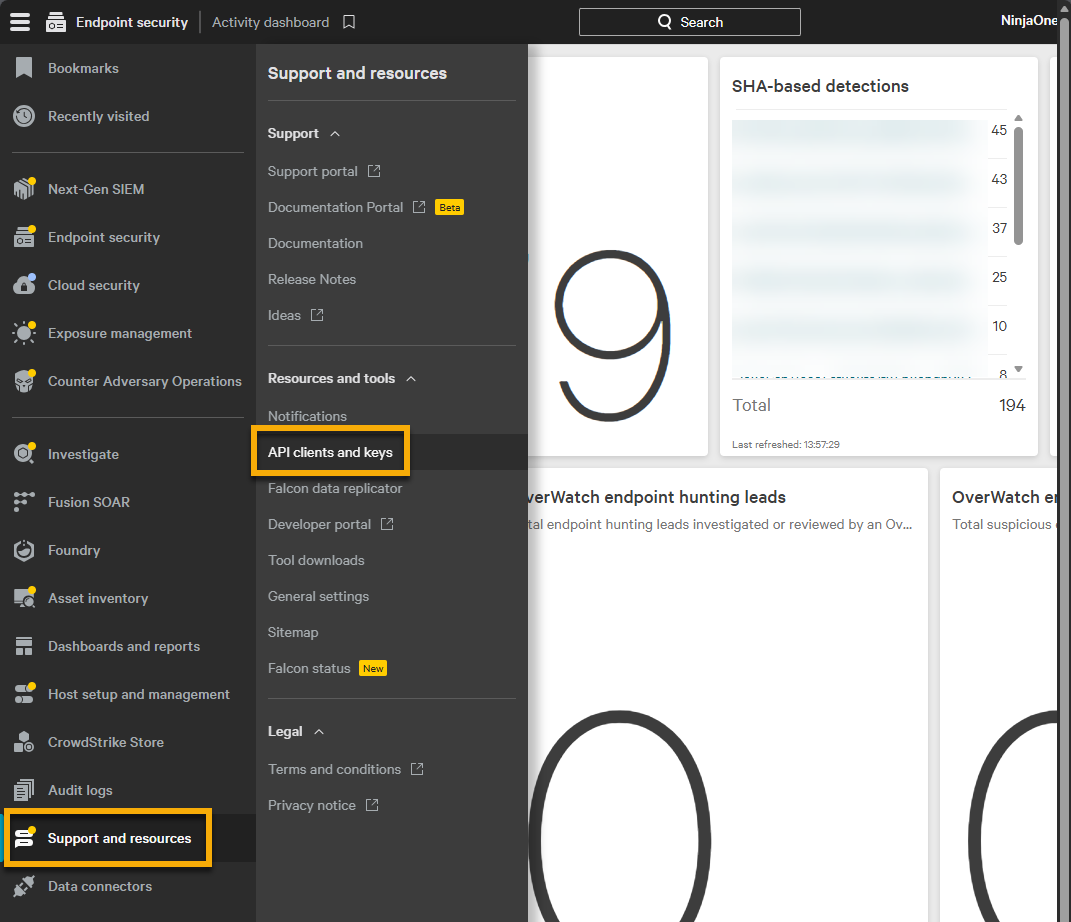Select the Exposure management sun icon
Screen dimensions: 1071x922
[24, 333]
